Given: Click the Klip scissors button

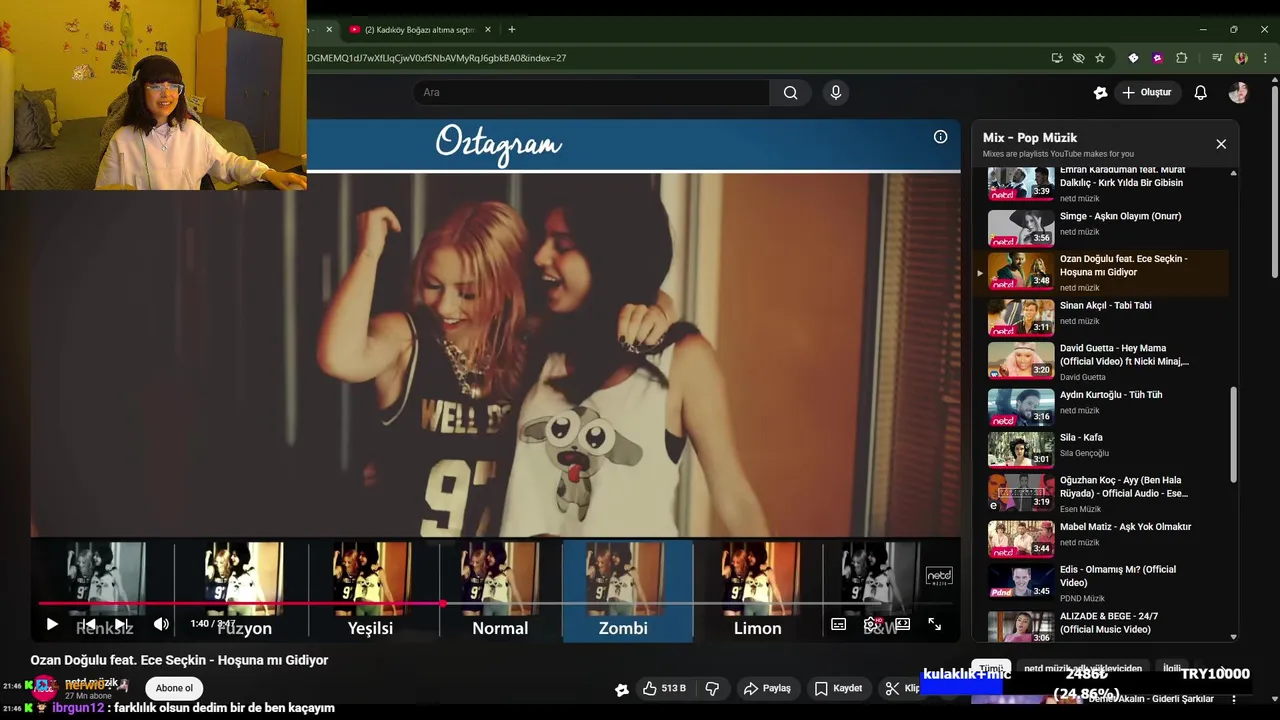Looking at the screenshot, I should (902, 688).
